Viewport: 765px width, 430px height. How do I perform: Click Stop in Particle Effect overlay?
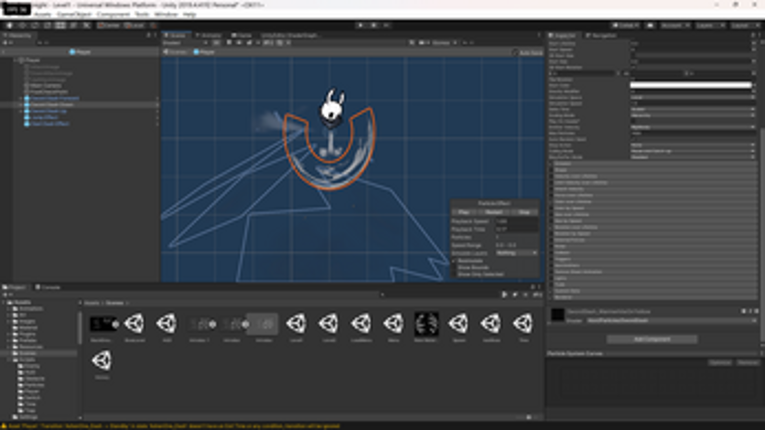(524, 212)
